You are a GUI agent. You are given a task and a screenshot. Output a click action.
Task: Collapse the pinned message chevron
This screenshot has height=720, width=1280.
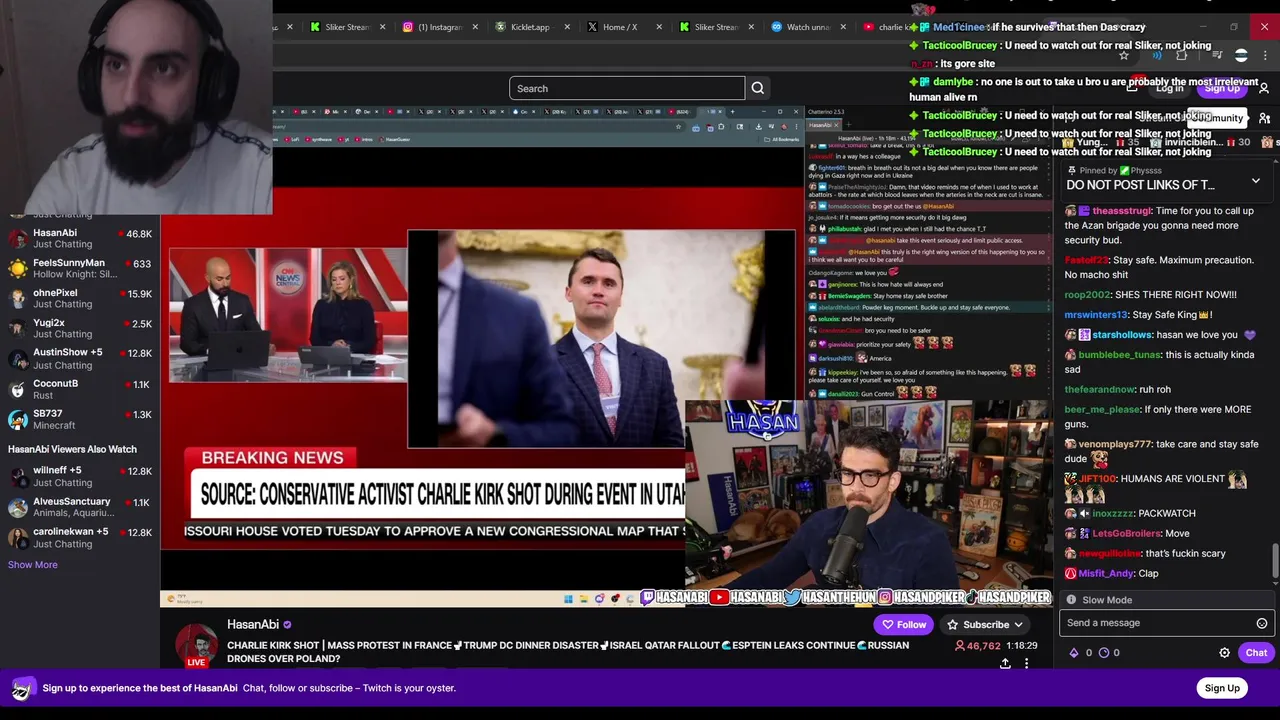[1256, 181]
